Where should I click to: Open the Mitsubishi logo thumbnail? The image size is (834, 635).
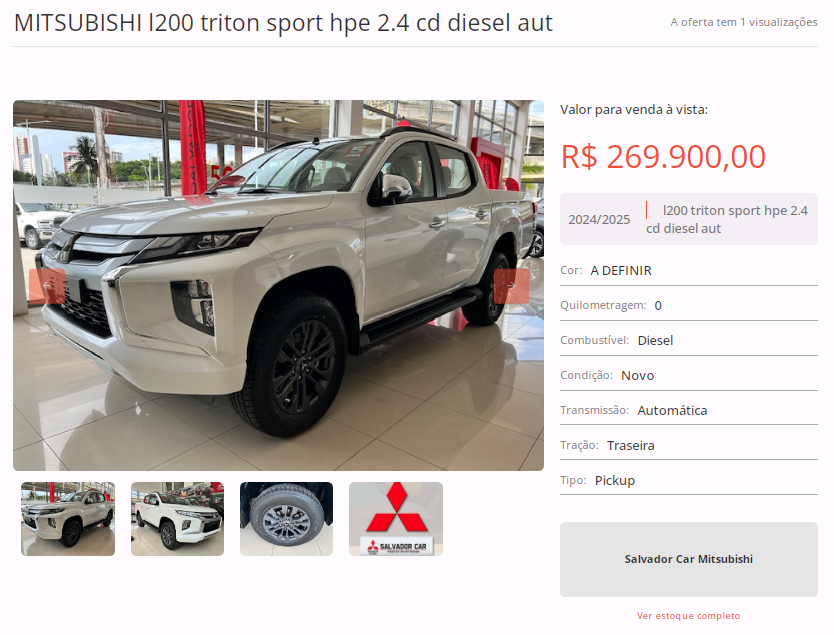(x=396, y=519)
